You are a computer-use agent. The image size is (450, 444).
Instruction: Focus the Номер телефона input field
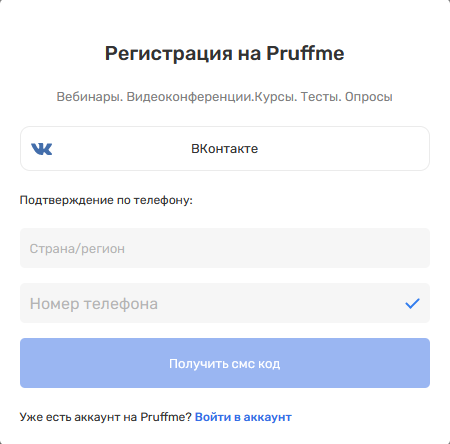[x=225, y=303]
